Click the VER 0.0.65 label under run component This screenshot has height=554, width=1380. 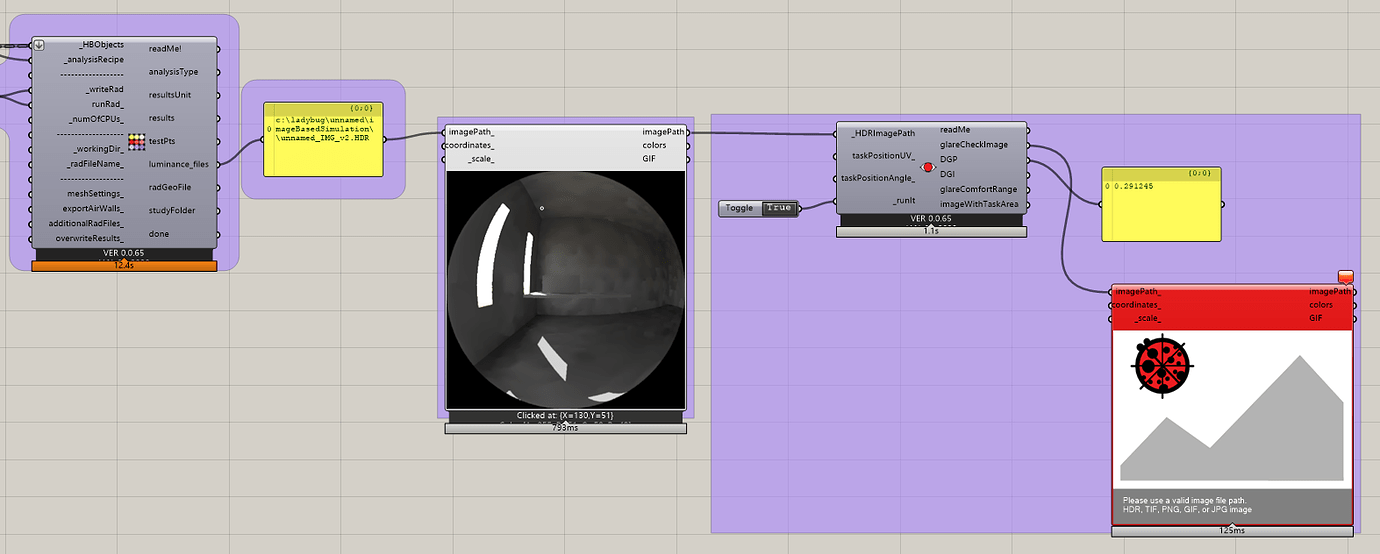[124, 253]
